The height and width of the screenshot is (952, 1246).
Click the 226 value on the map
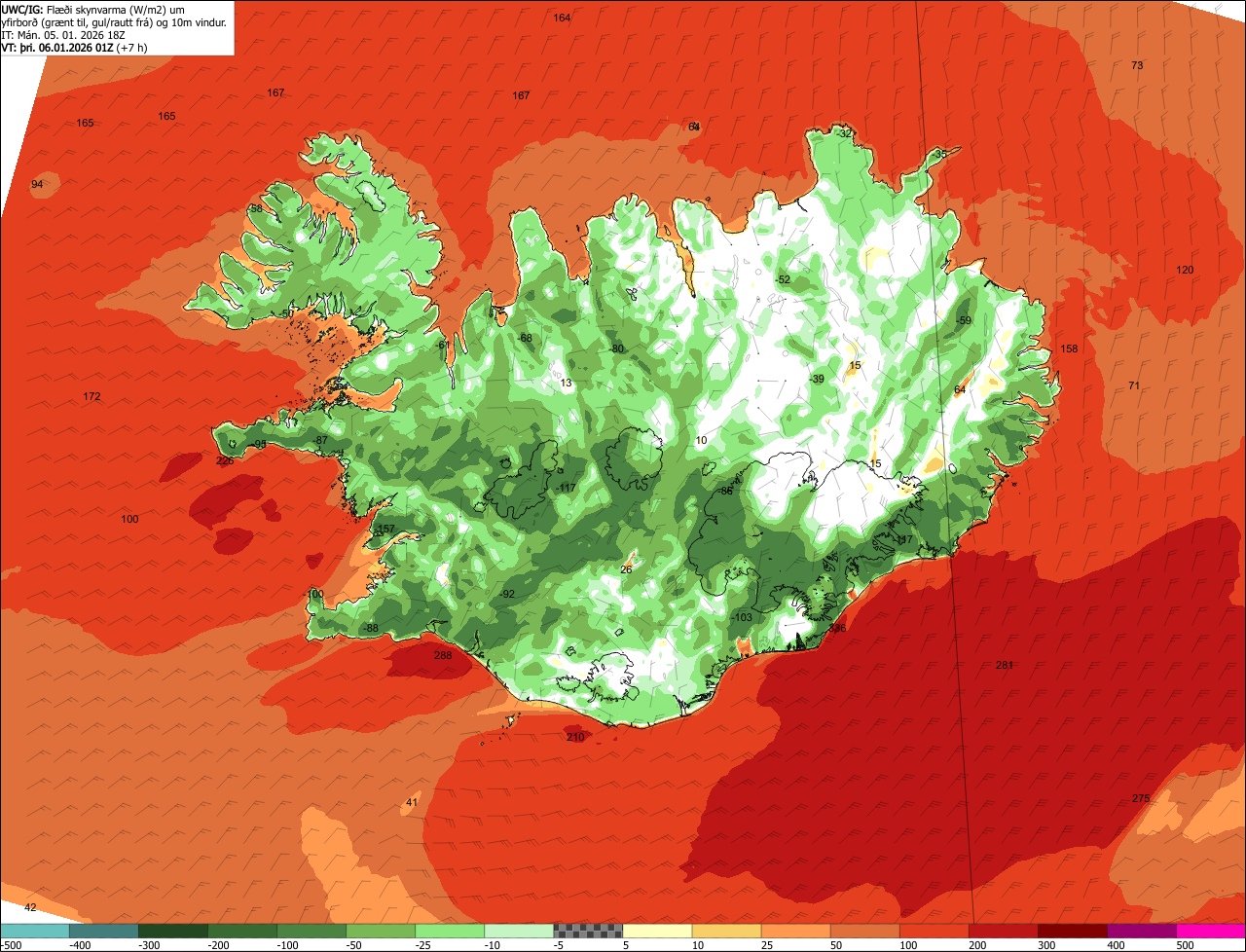[225, 460]
